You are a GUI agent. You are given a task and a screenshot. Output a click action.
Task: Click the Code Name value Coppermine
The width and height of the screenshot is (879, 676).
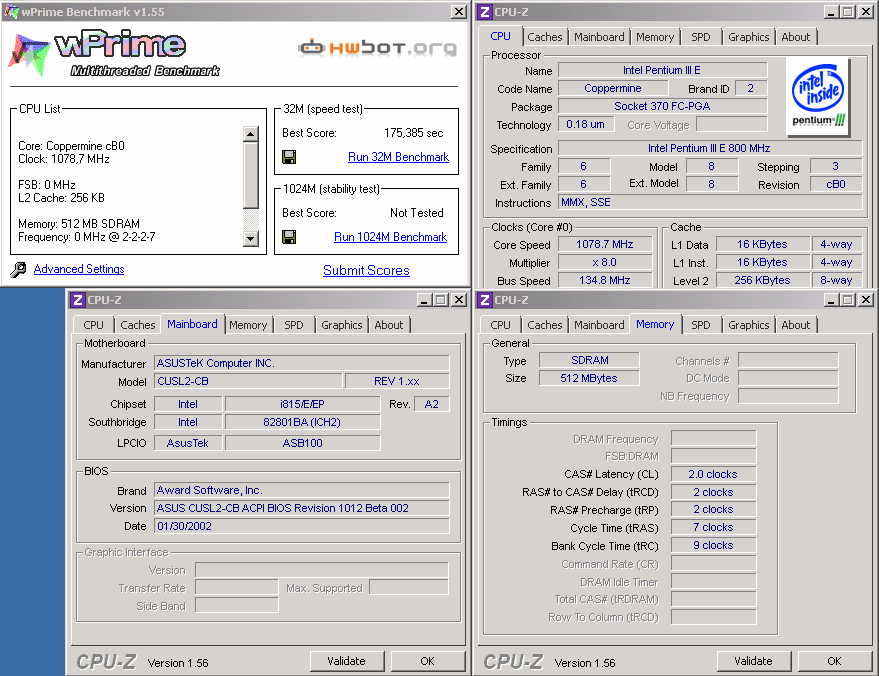(x=613, y=88)
